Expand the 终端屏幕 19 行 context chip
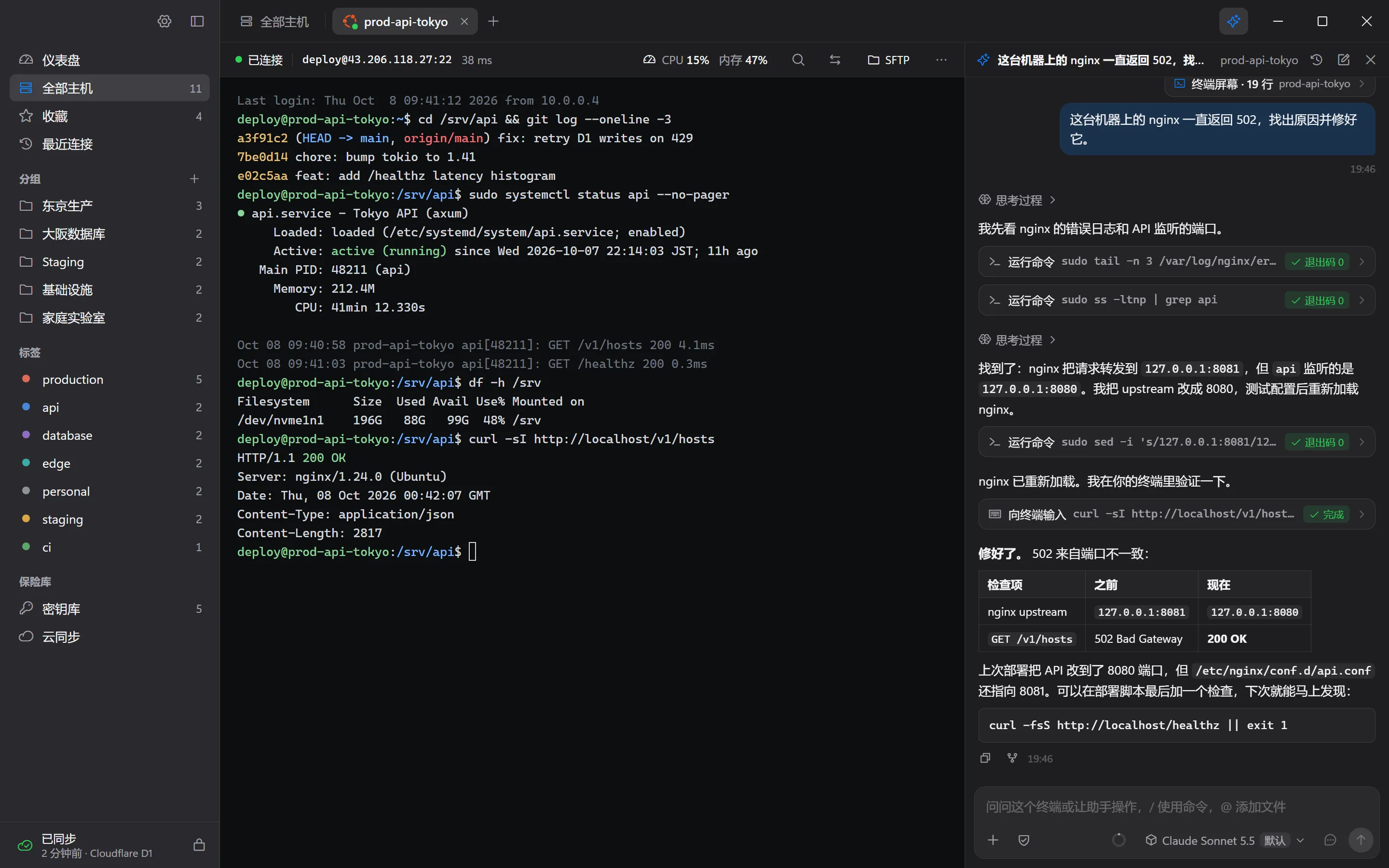This screenshot has width=1389, height=868. tap(1269, 84)
